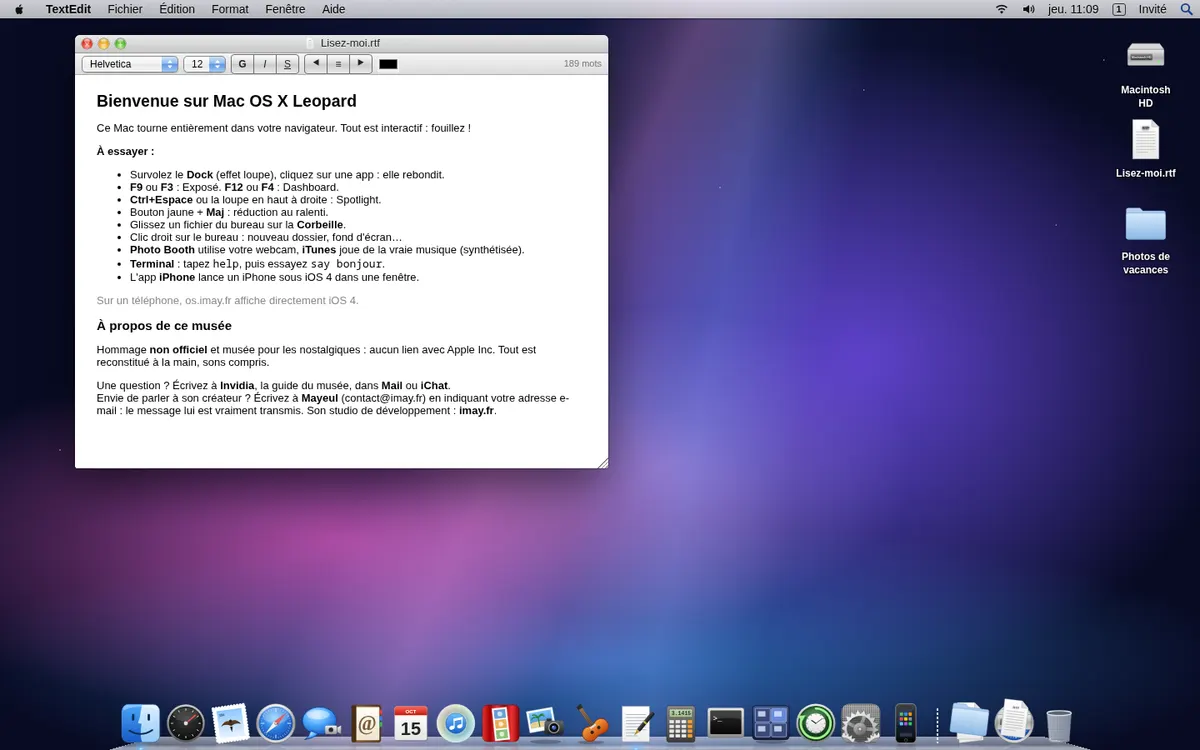Image resolution: width=1200 pixels, height=750 pixels.
Task: Click the bold imay.fr studio text
Action: [x=476, y=410]
